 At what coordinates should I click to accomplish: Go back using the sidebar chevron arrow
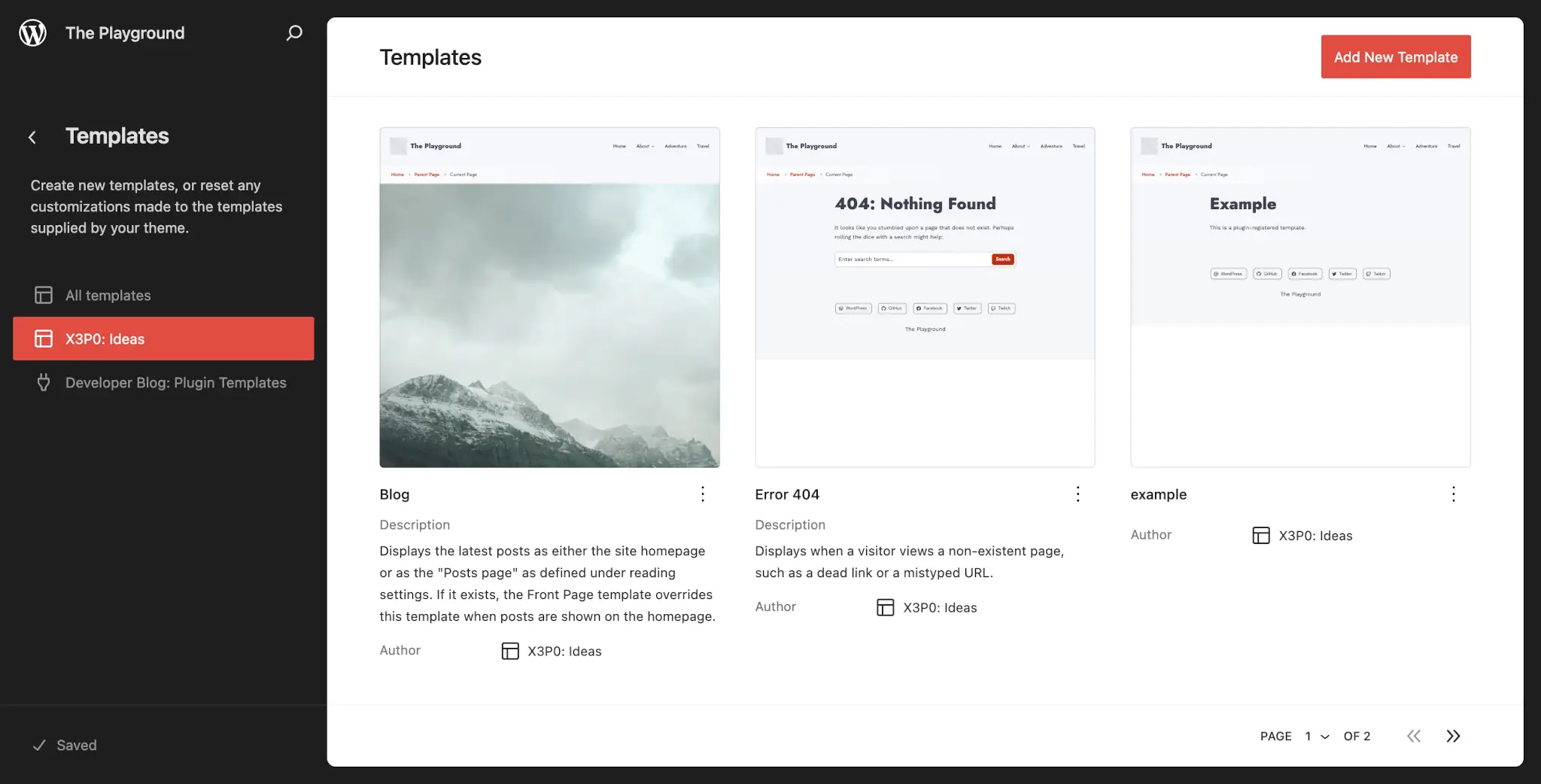tap(32, 137)
